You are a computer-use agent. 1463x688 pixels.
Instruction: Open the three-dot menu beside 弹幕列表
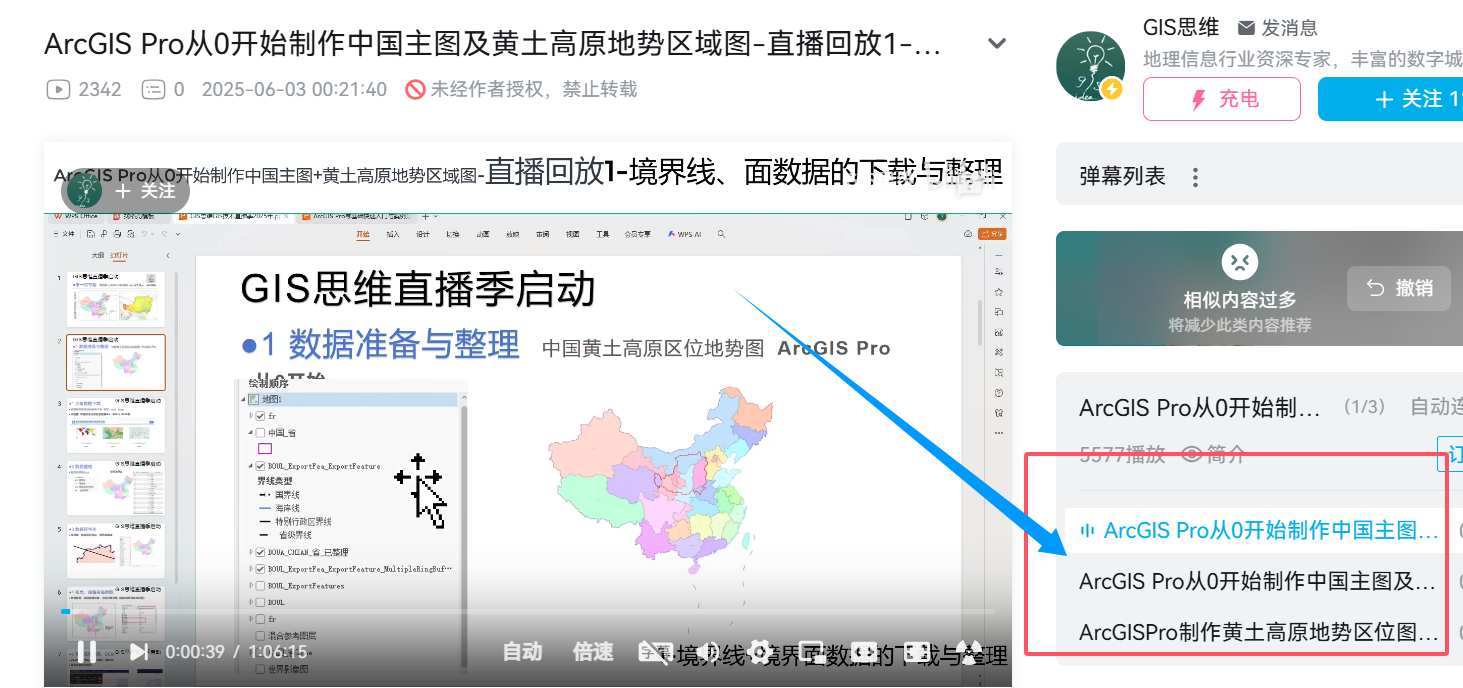1195,177
